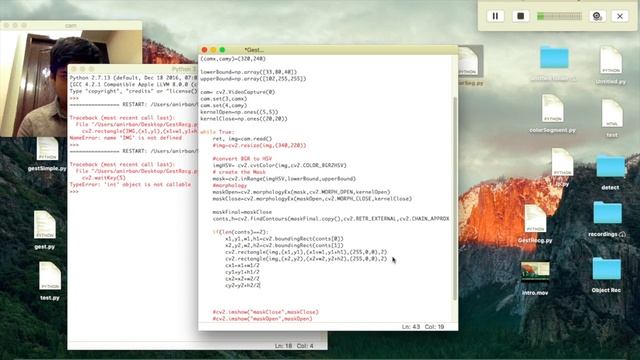Click the '#morphology' comment line
This screenshot has height=360, width=640.
(x=229, y=185)
